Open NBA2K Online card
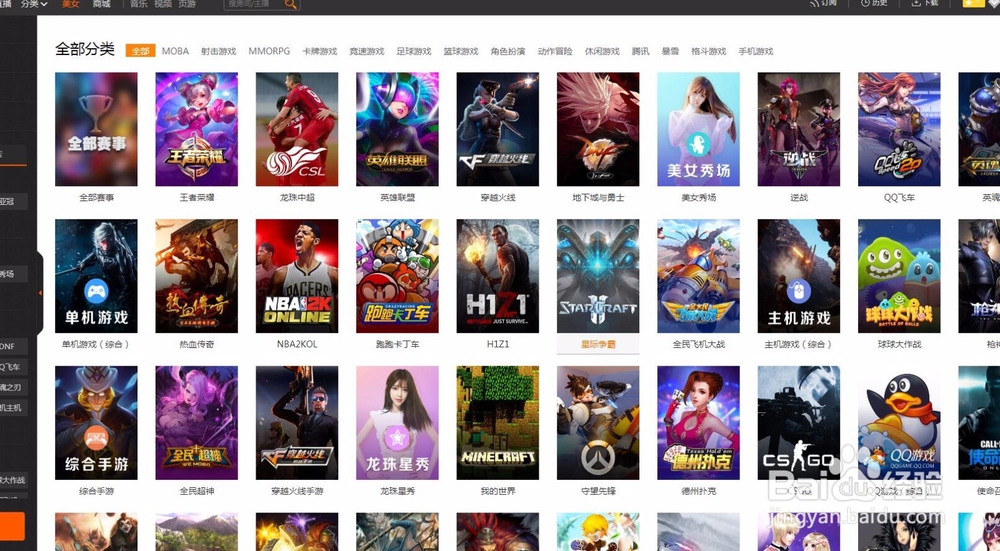This screenshot has width=1000, height=551. pos(297,276)
